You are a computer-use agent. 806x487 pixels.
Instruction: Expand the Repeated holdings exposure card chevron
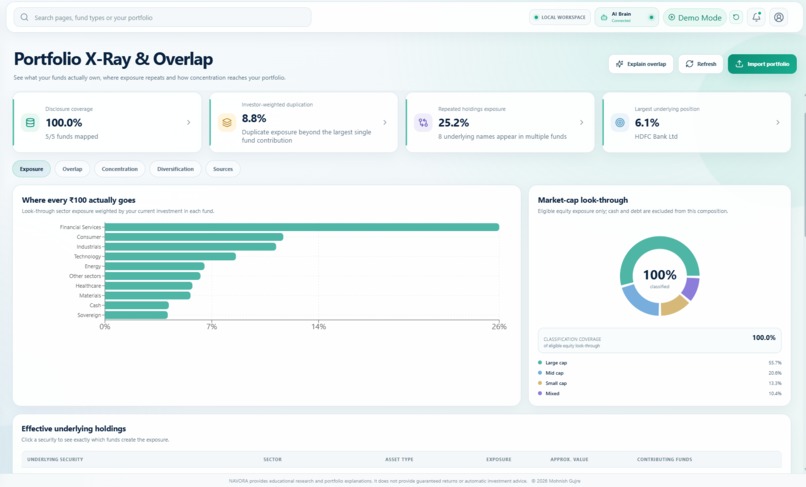[581, 122]
